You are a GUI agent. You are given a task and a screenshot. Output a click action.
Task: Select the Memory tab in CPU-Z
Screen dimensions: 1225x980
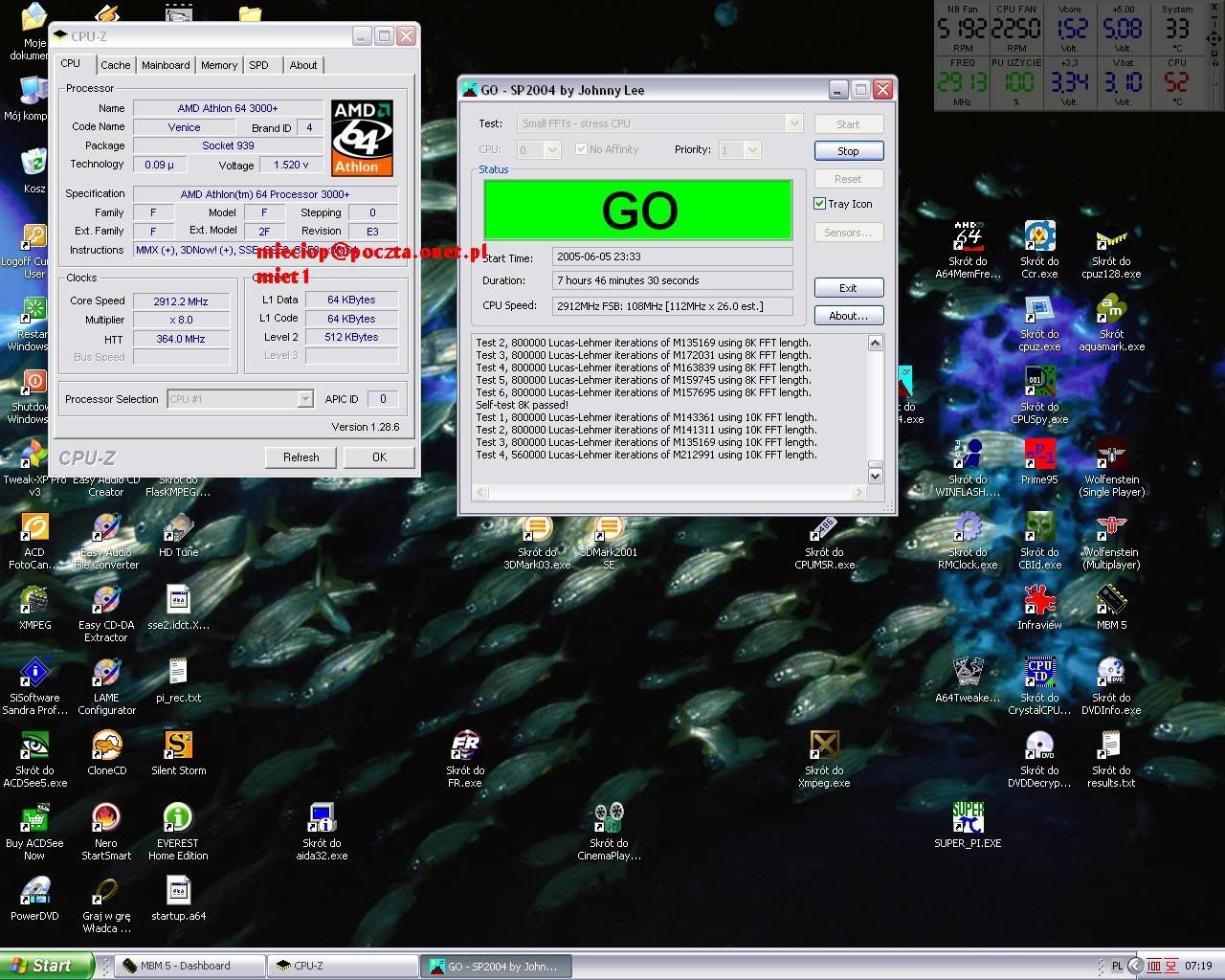point(219,65)
